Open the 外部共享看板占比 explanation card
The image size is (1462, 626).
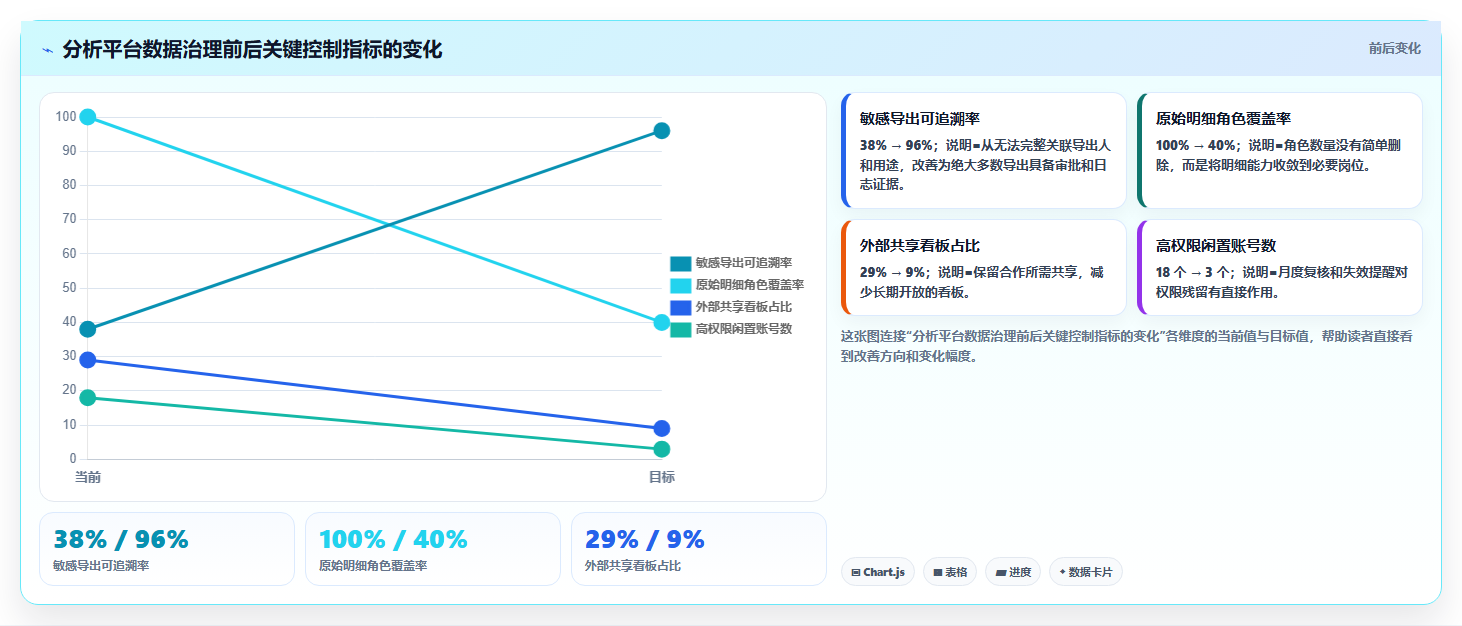coord(984,267)
